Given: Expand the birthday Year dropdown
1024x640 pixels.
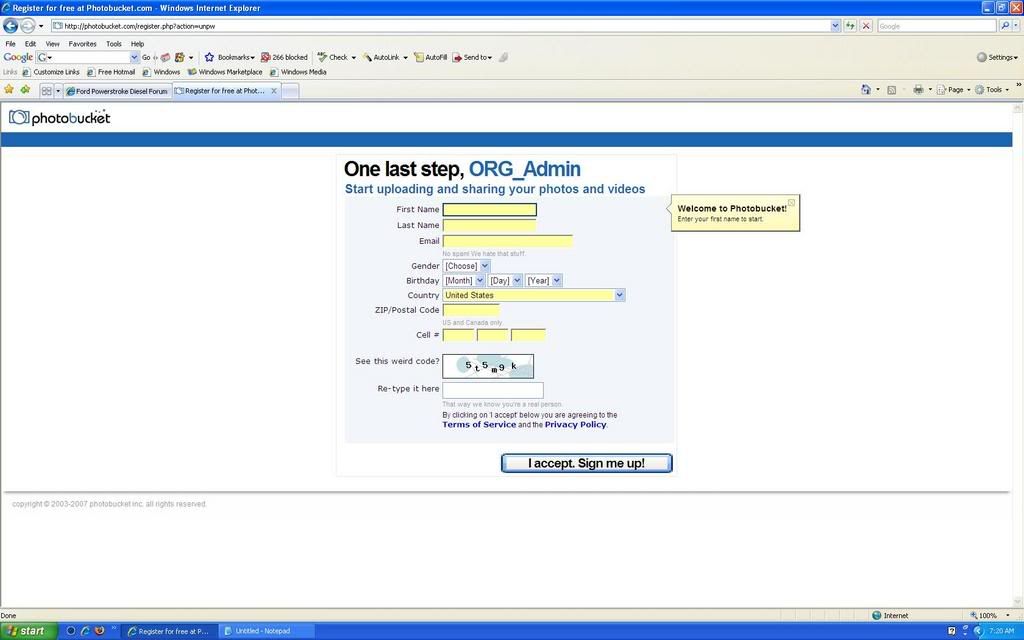Looking at the screenshot, I should (544, 281).
